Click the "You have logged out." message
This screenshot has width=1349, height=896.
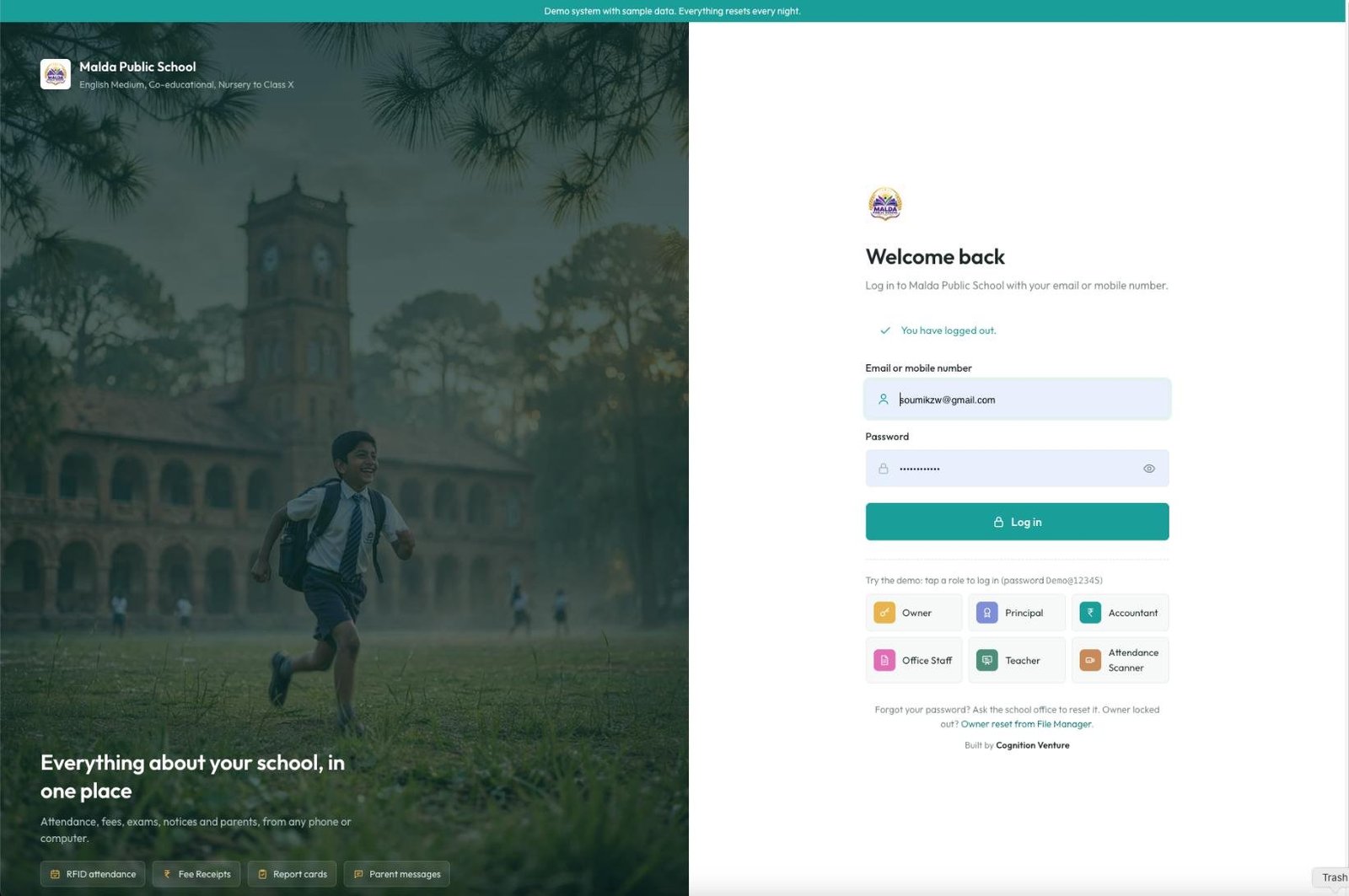949,330
